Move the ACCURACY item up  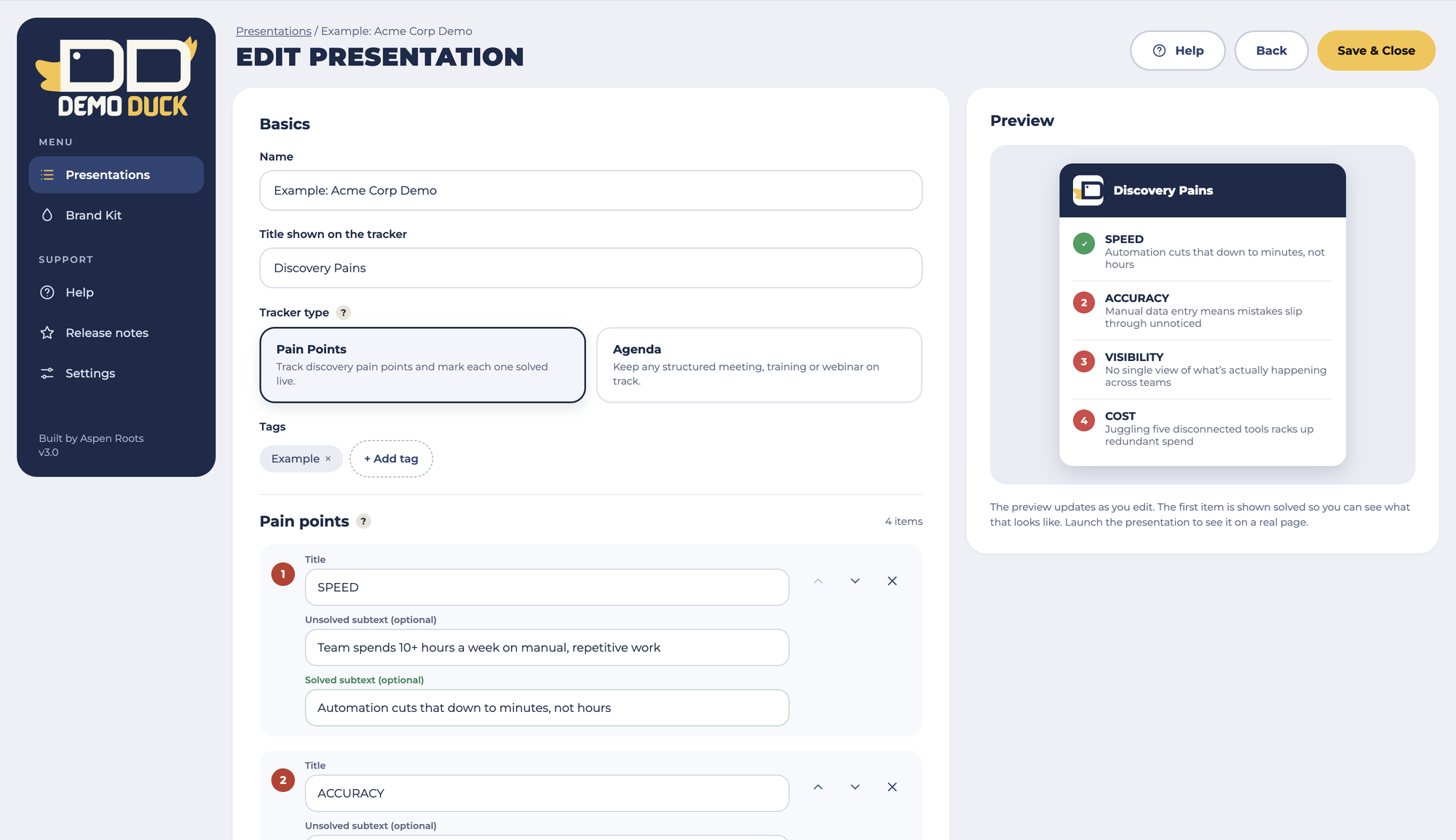coord(818,787)
